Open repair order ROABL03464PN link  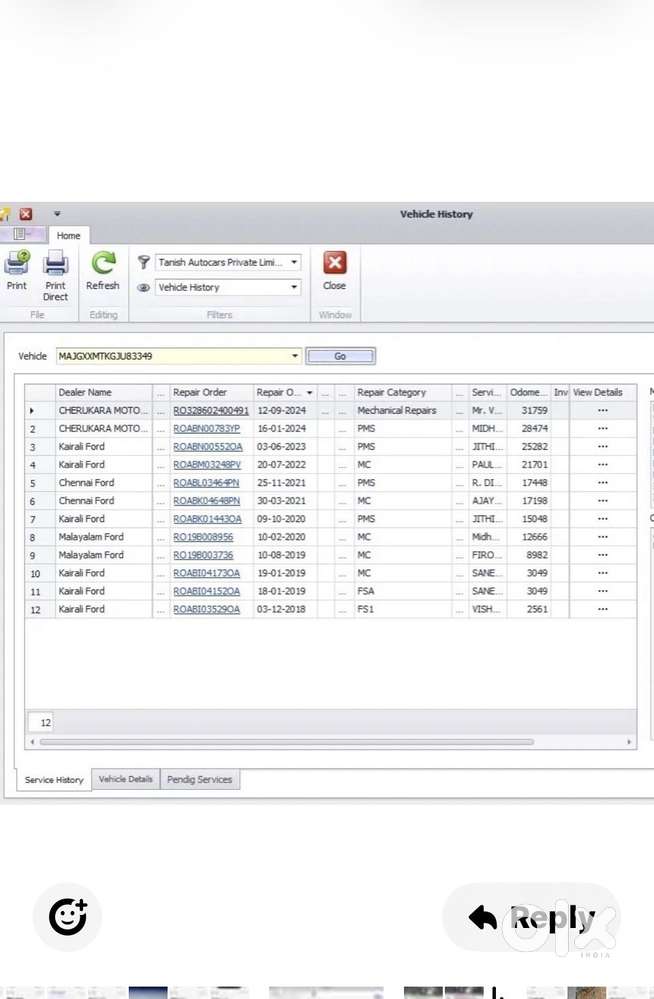tap(206, 483)
